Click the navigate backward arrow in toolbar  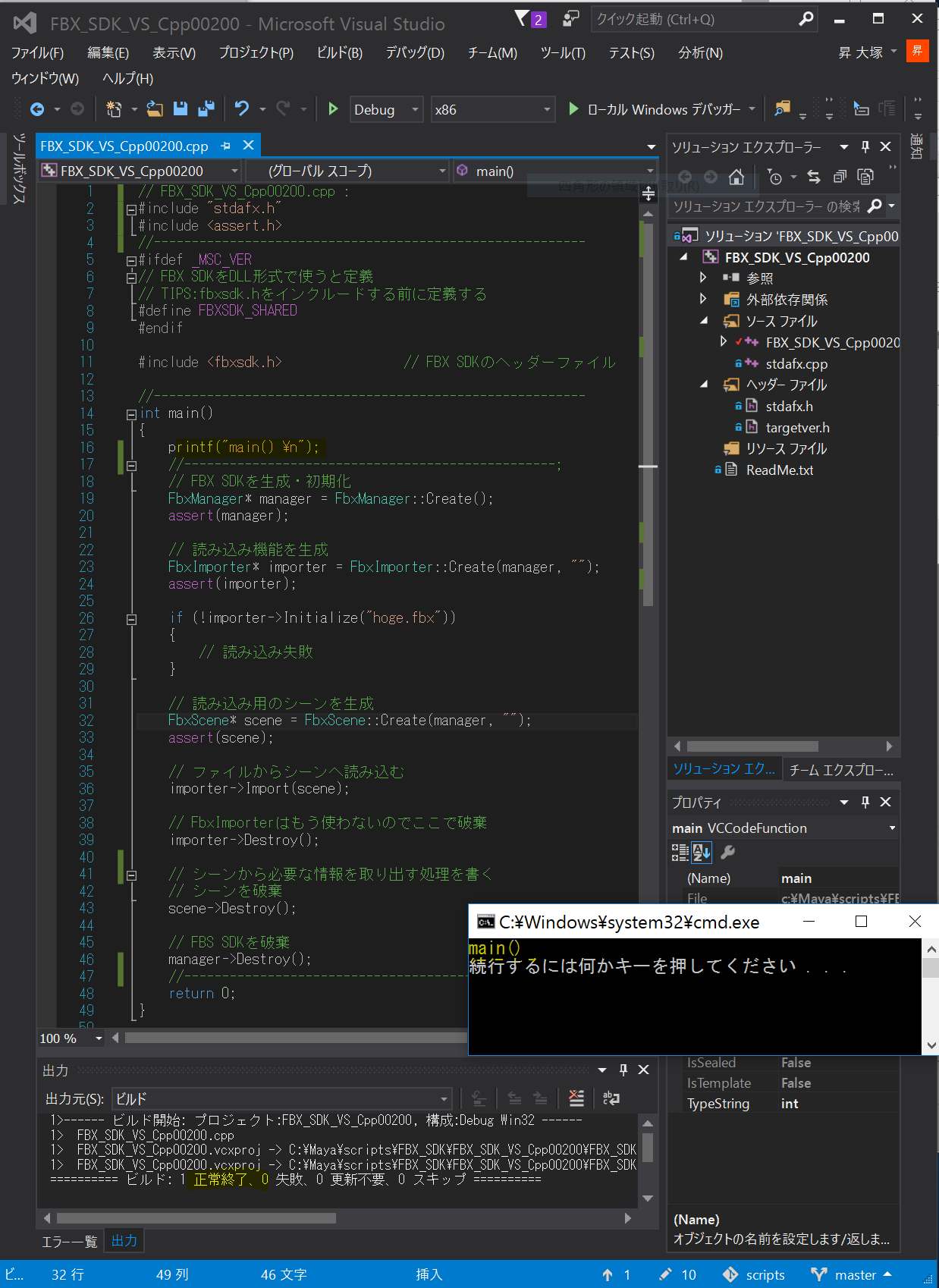(x=36, y=109)
